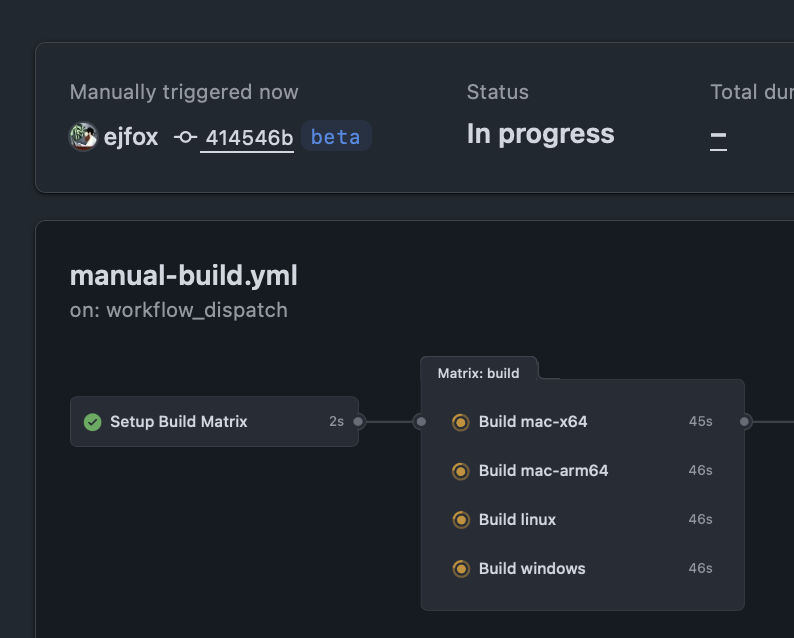Click in-progress status icon for Build linux
The image size is (794, 638).
pos(461,520)
